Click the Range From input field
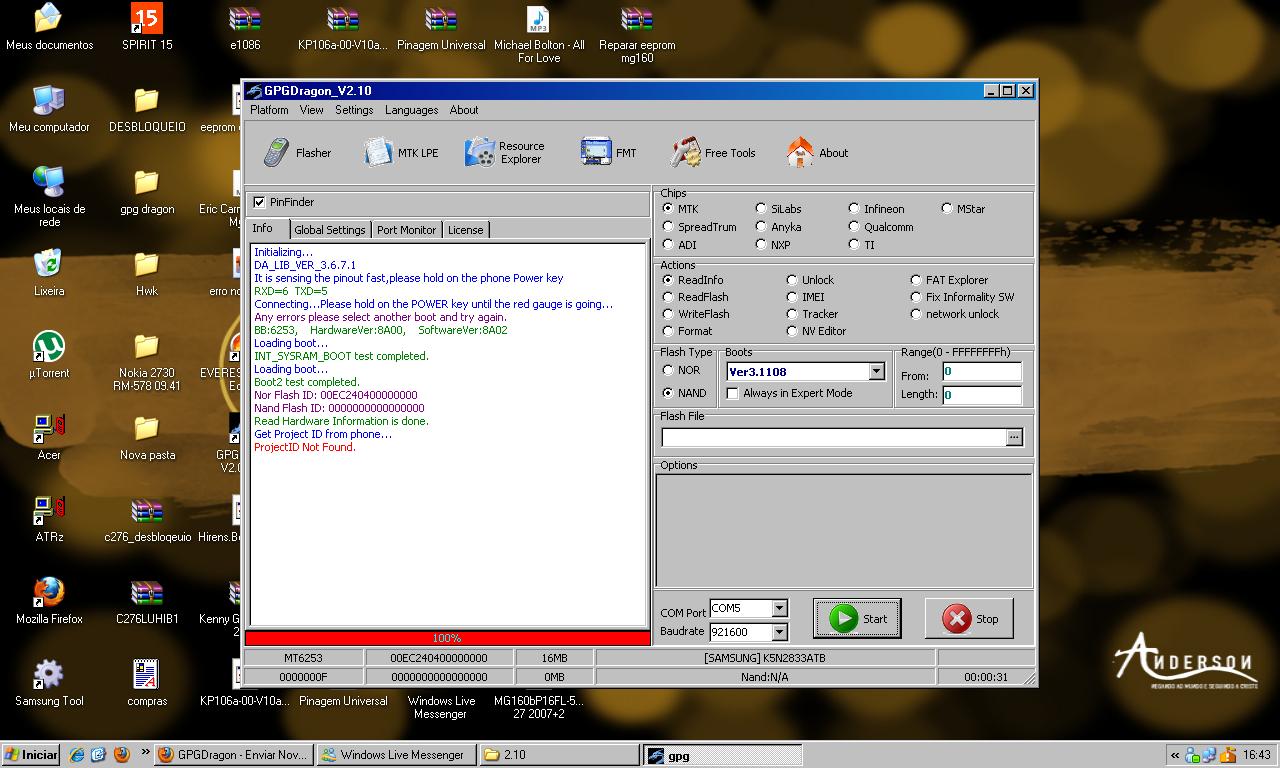Viewport: 1280px width, 768px height. pyautogui.click(x=981, y=371)
